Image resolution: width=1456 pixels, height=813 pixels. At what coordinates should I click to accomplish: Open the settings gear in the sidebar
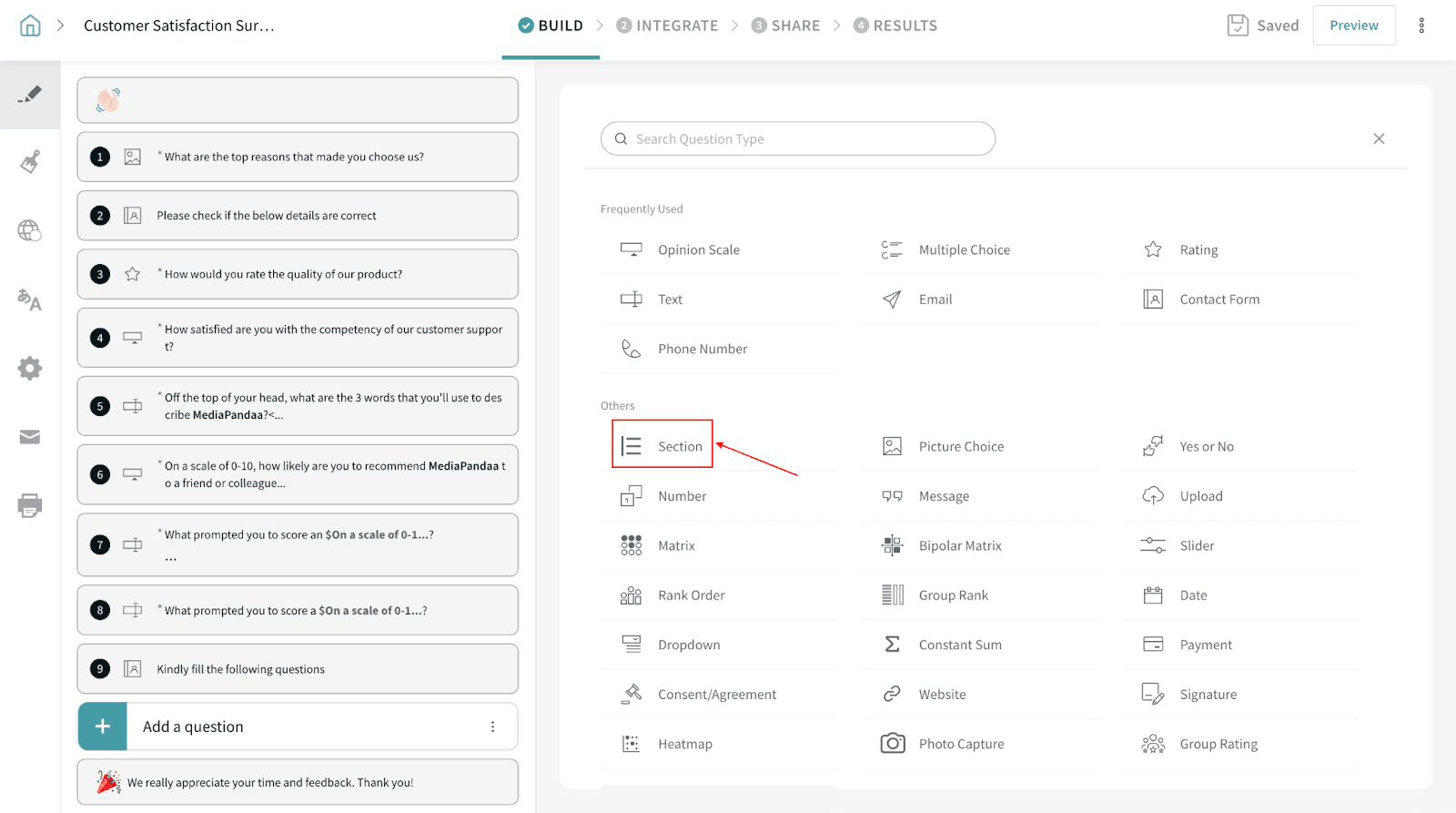[30, 369]
